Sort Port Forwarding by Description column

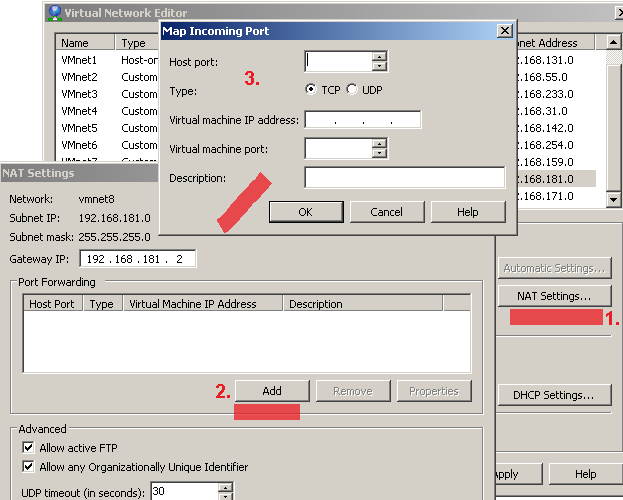363,304
